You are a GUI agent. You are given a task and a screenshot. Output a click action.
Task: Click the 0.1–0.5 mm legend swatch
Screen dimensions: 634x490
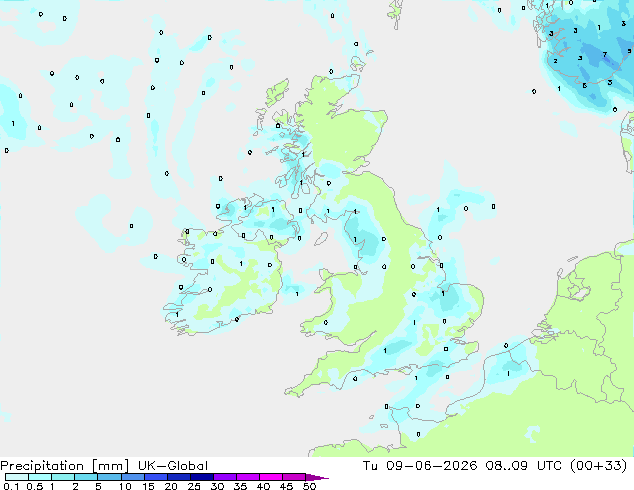click(x=17, y=477)
